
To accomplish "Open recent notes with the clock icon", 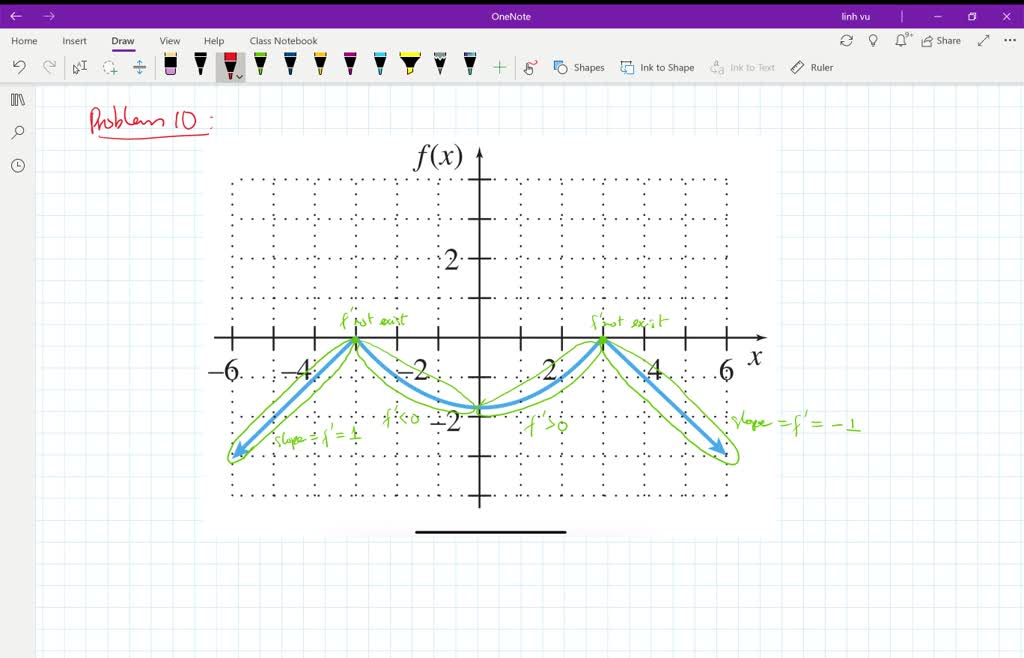I will tap(17, 165).
